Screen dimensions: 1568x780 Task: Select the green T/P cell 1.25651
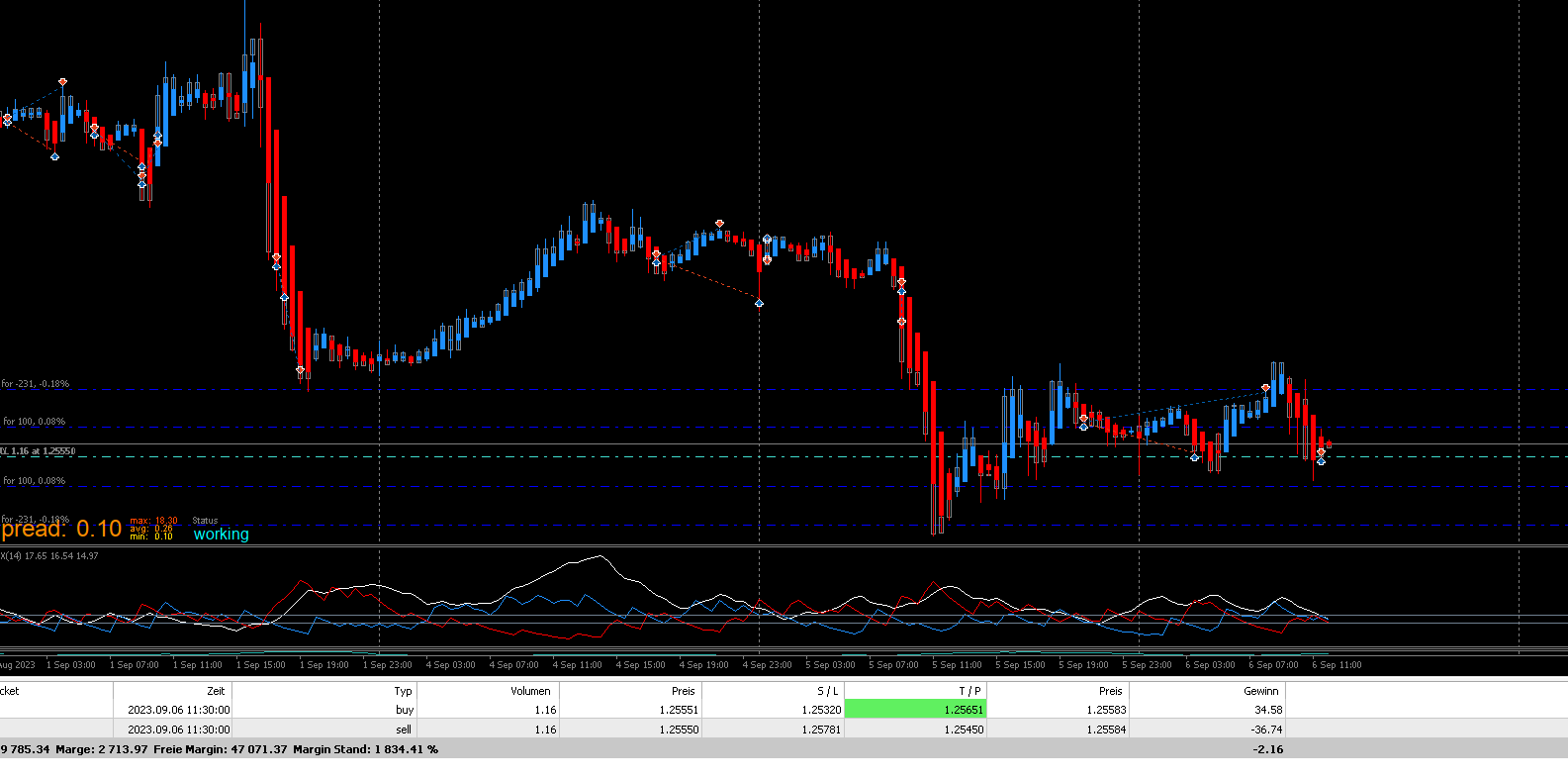point(916,710)
